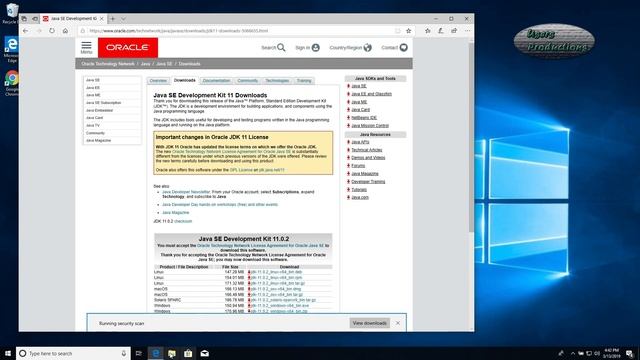The image size is (640, 360).
Task: Go to browser home page icon
Action: coord(65,31)
